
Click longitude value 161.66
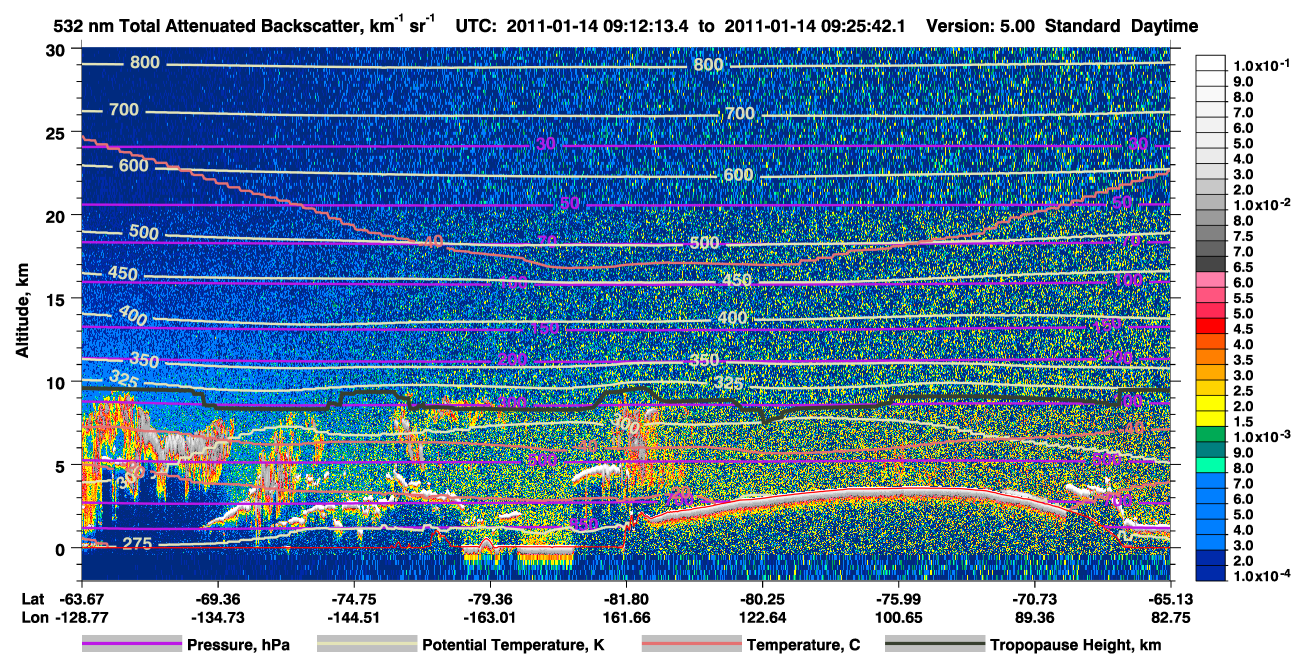point(625,617)
